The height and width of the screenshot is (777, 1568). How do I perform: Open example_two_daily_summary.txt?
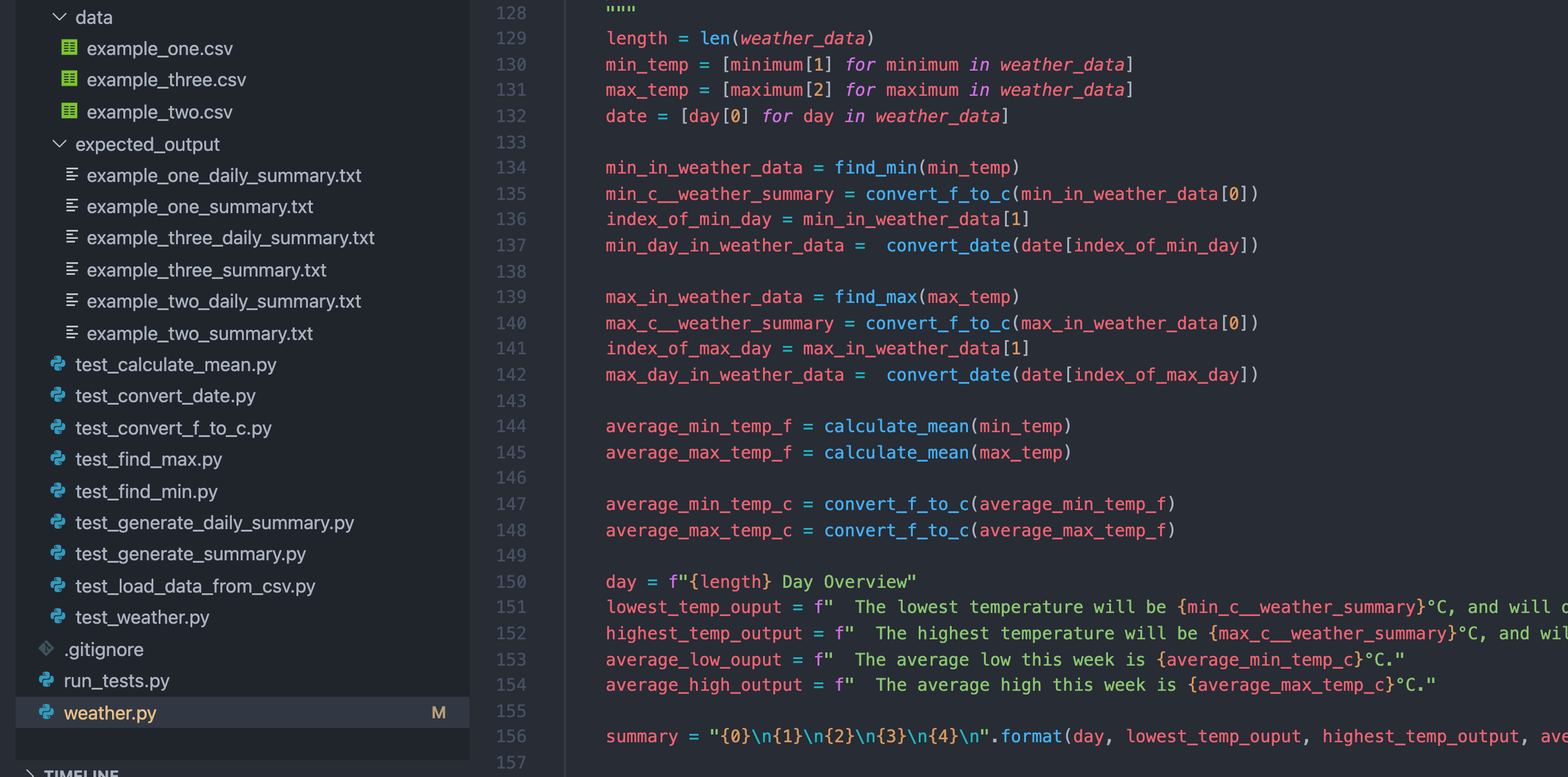click(x=224, y=301)
